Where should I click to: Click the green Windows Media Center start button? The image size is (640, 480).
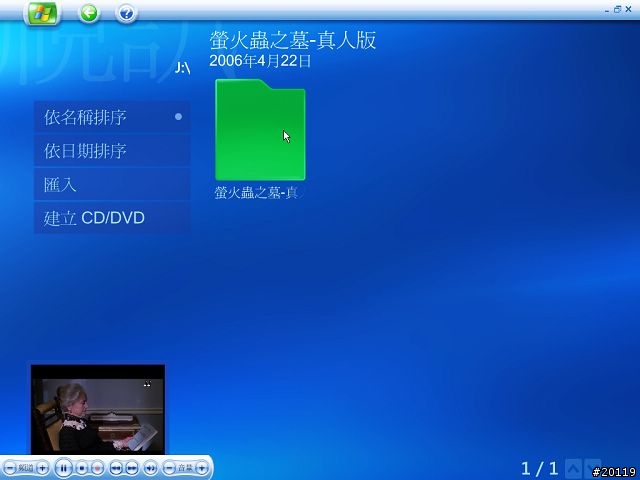click(x=42, y=13)
